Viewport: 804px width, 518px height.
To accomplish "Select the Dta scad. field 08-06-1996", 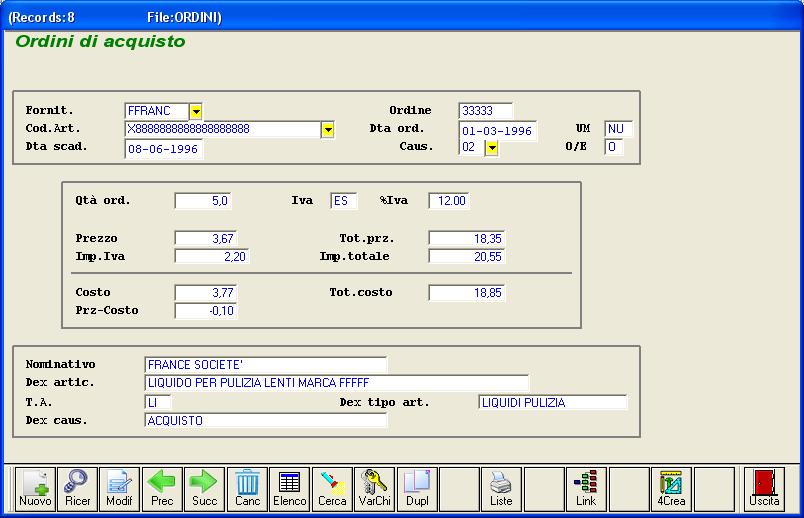I will [164, 149].
